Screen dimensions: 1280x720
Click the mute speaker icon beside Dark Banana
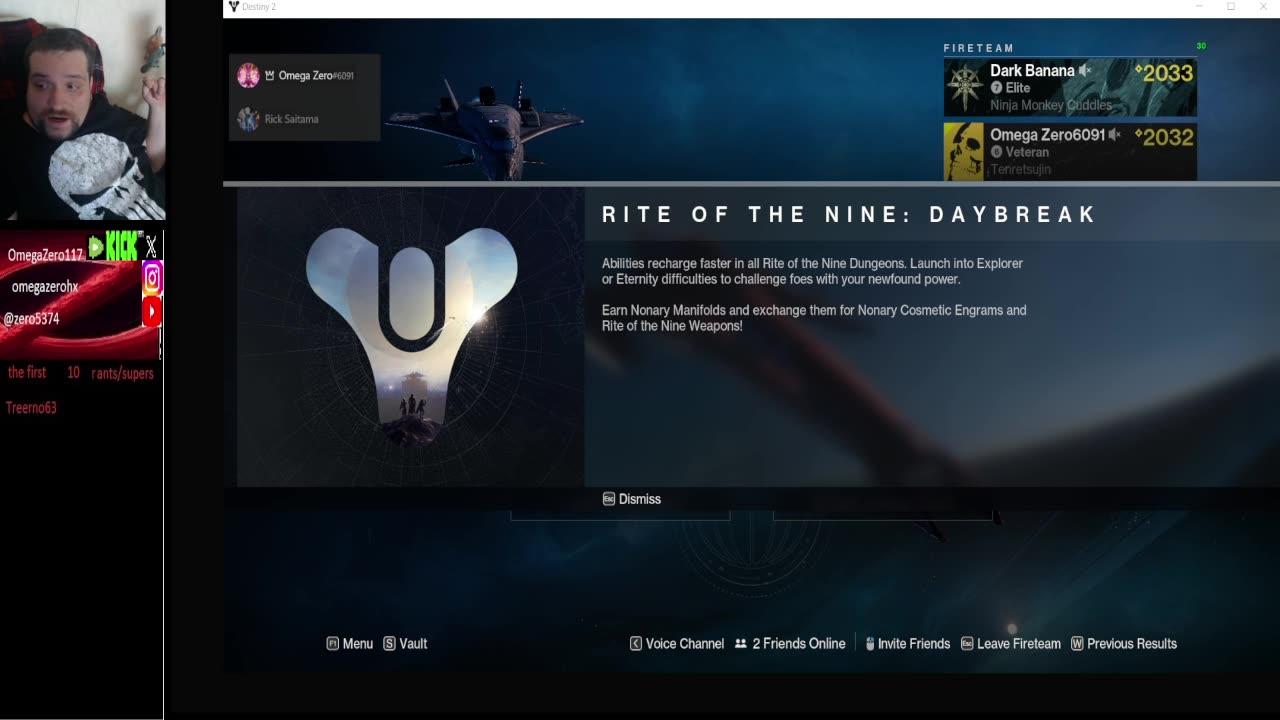click(x=1085, y=71)
